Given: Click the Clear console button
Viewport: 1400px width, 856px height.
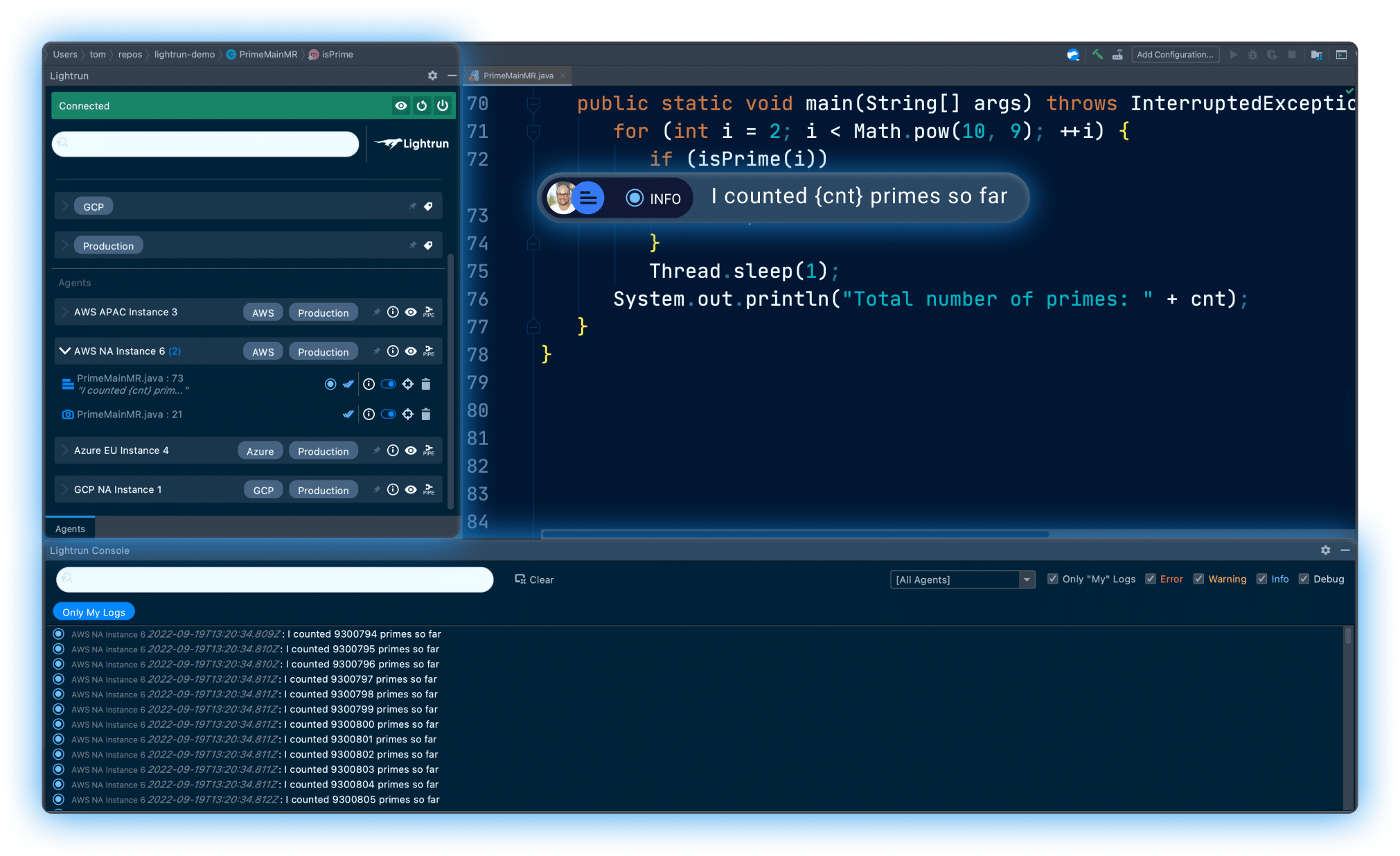Looking at the screenshot, I should coord(534,579).
